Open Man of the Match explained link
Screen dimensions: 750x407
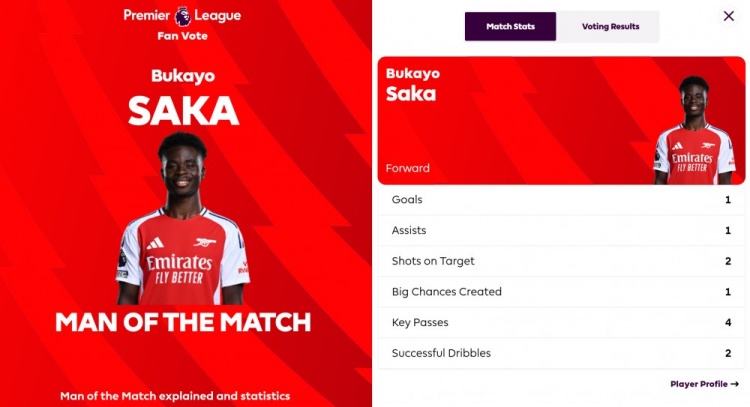(x=175, y=396)
